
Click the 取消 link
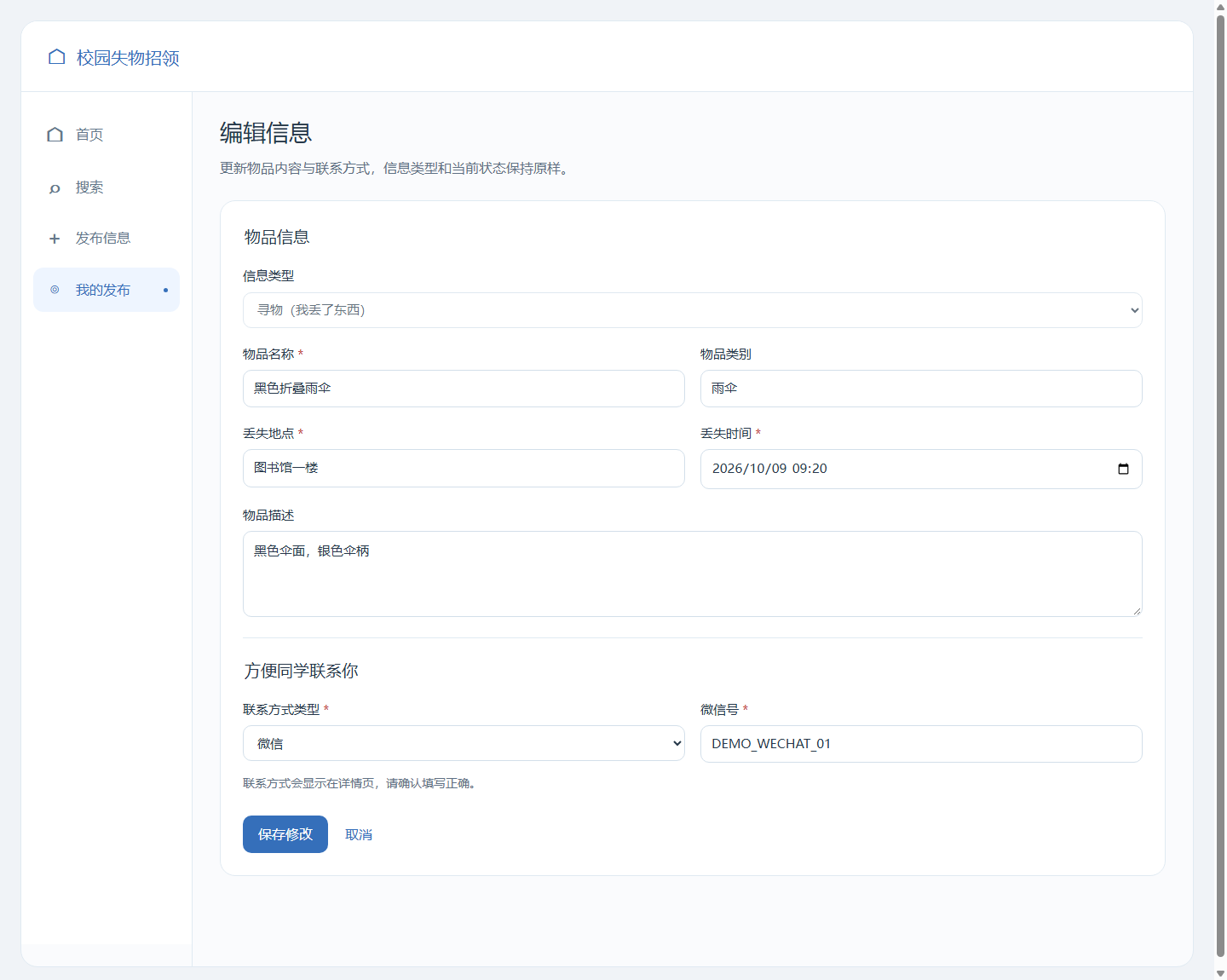tap(359, 835)
